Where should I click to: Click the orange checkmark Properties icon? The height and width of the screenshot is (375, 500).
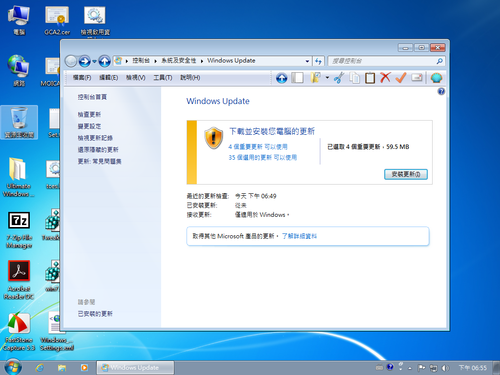tap(401, 78)
